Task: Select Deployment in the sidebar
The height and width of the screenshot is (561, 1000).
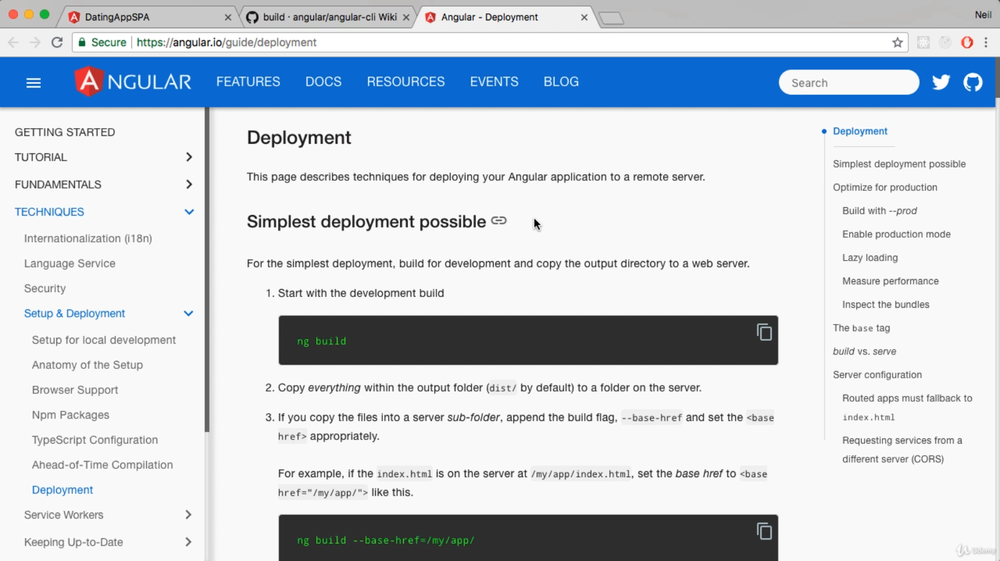Action: tap(62, 490)
